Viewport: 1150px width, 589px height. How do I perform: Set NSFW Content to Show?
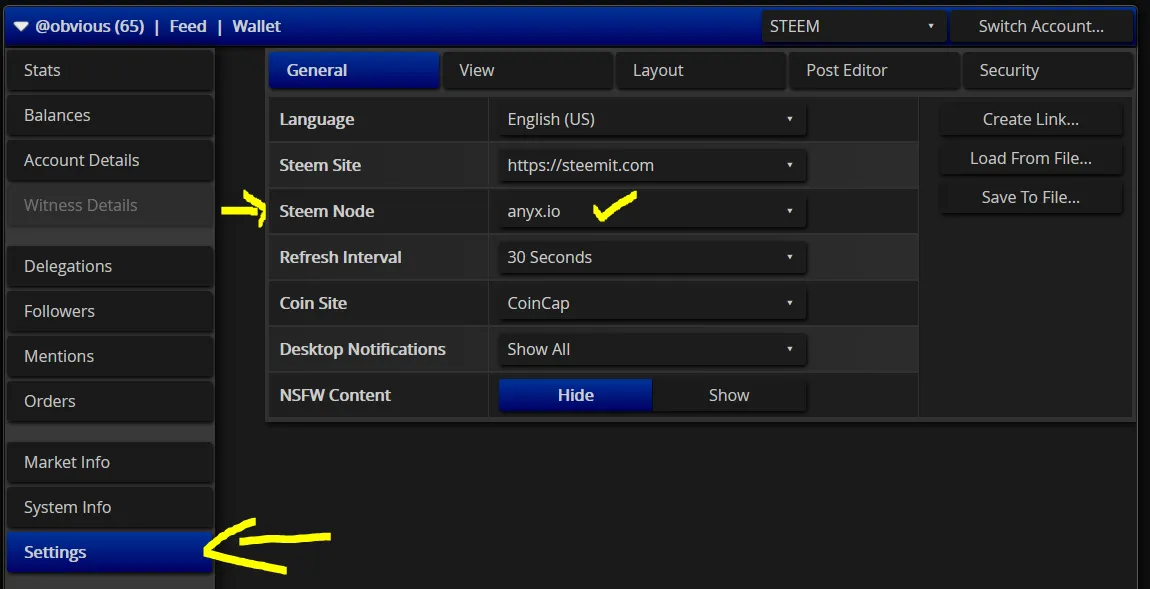(x=729, y=395)
